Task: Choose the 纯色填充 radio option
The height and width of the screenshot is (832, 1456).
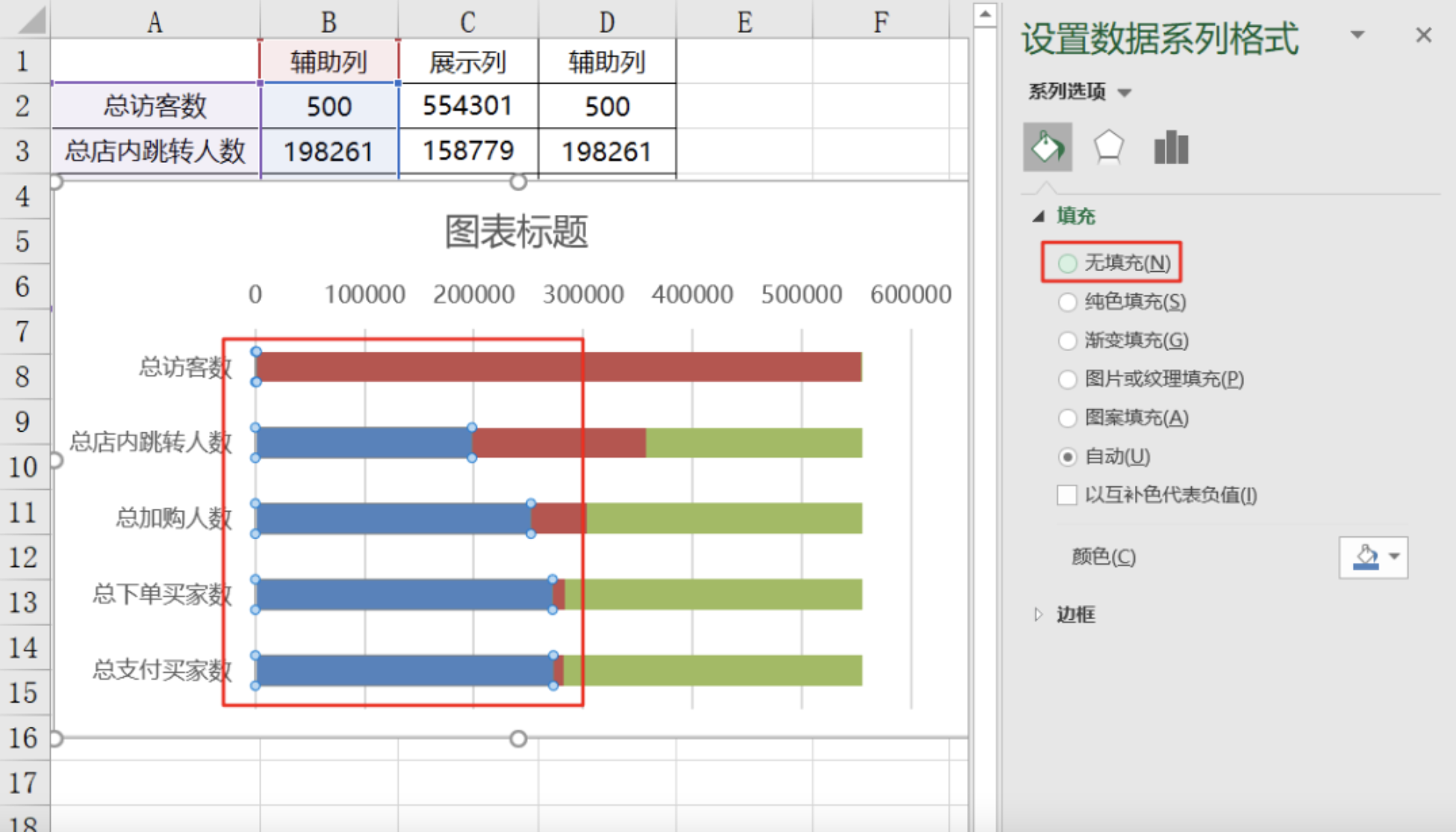Action: [1068, 302]
